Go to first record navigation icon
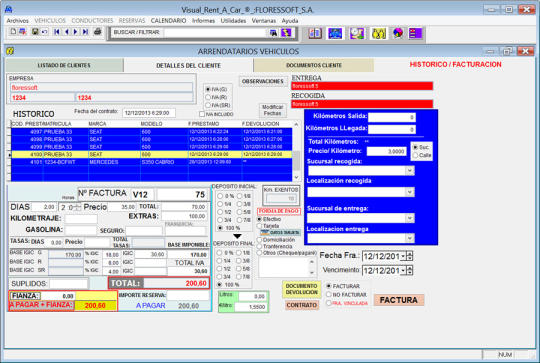 click(x=57, y=32)
